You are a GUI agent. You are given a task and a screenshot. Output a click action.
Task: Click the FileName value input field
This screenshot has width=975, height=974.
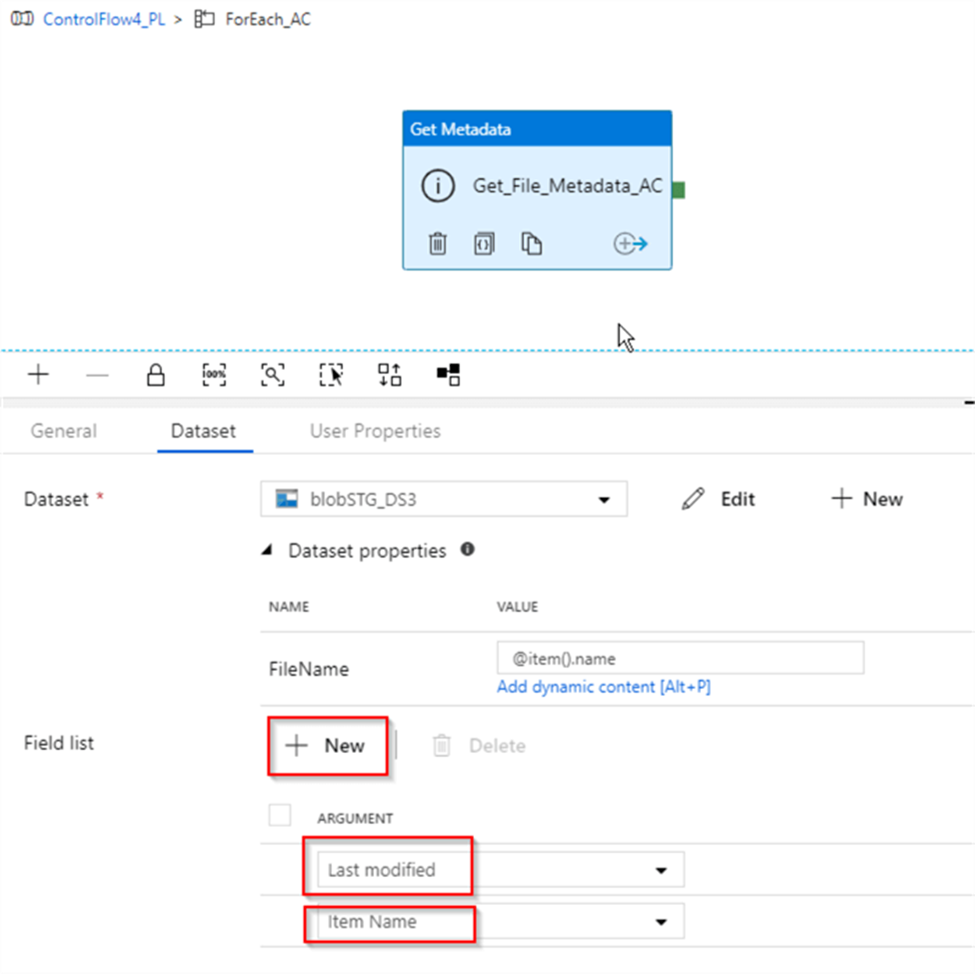pos(680,659)
